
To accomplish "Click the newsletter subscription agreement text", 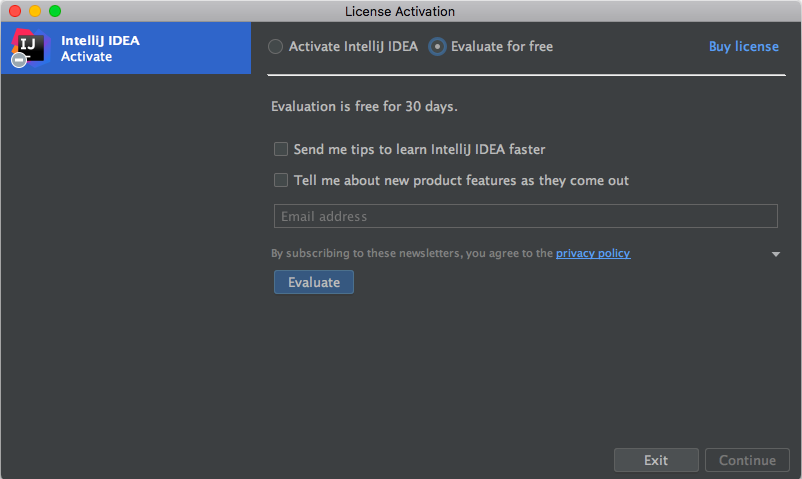I will [412, 254].
